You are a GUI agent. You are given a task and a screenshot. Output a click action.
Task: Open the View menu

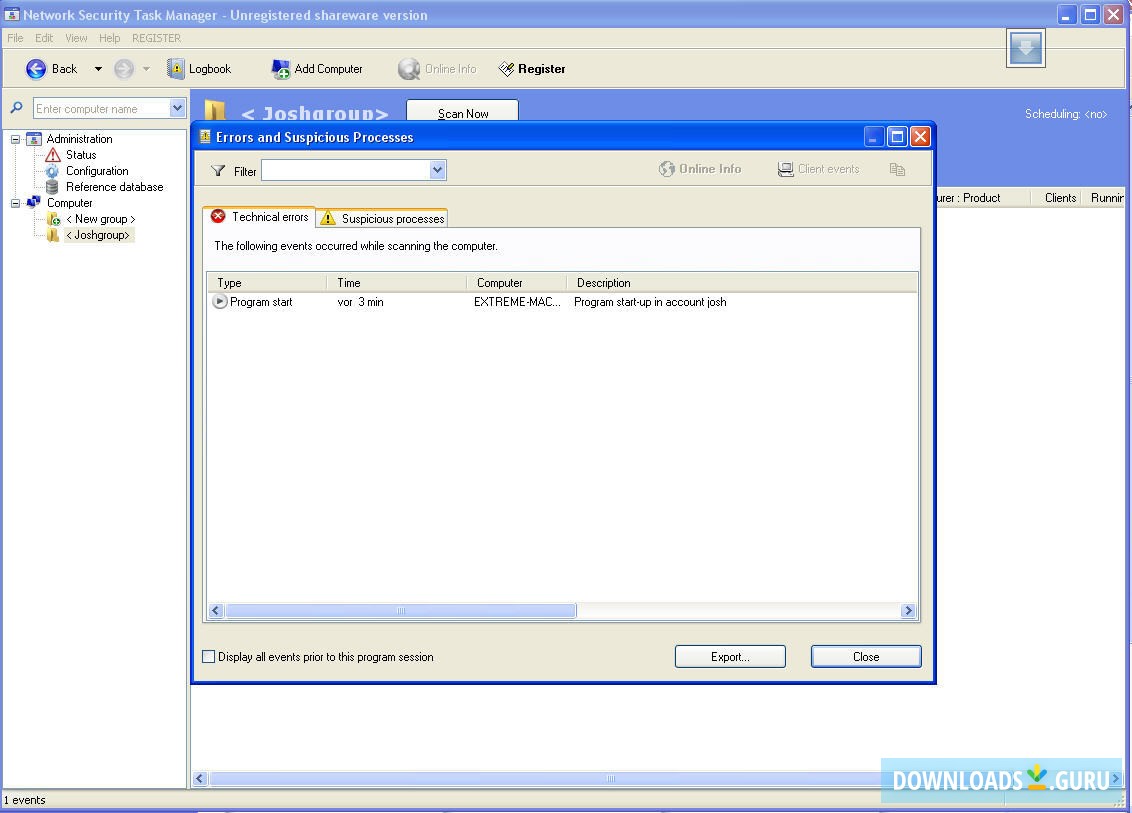click(76, 38)
